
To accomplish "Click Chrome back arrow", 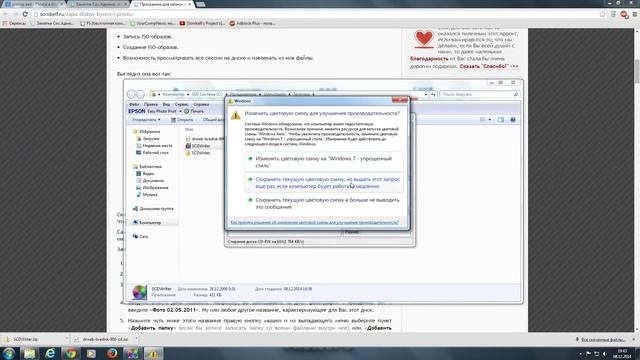I will (6, 14).
